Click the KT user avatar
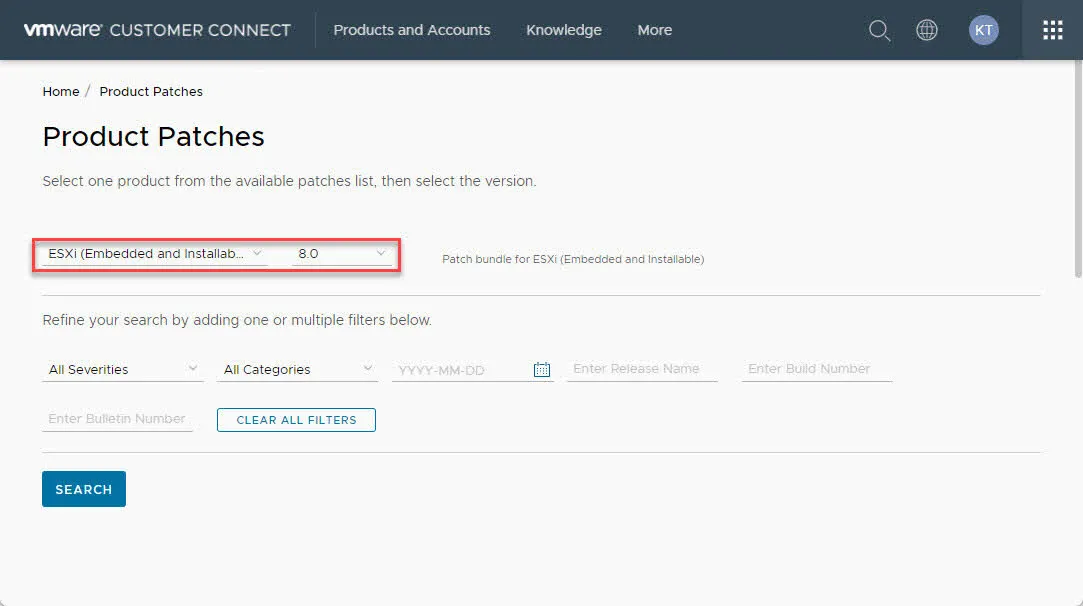Screen dimensions: 1083x606 pyautogui.click(x=983, y=30)
